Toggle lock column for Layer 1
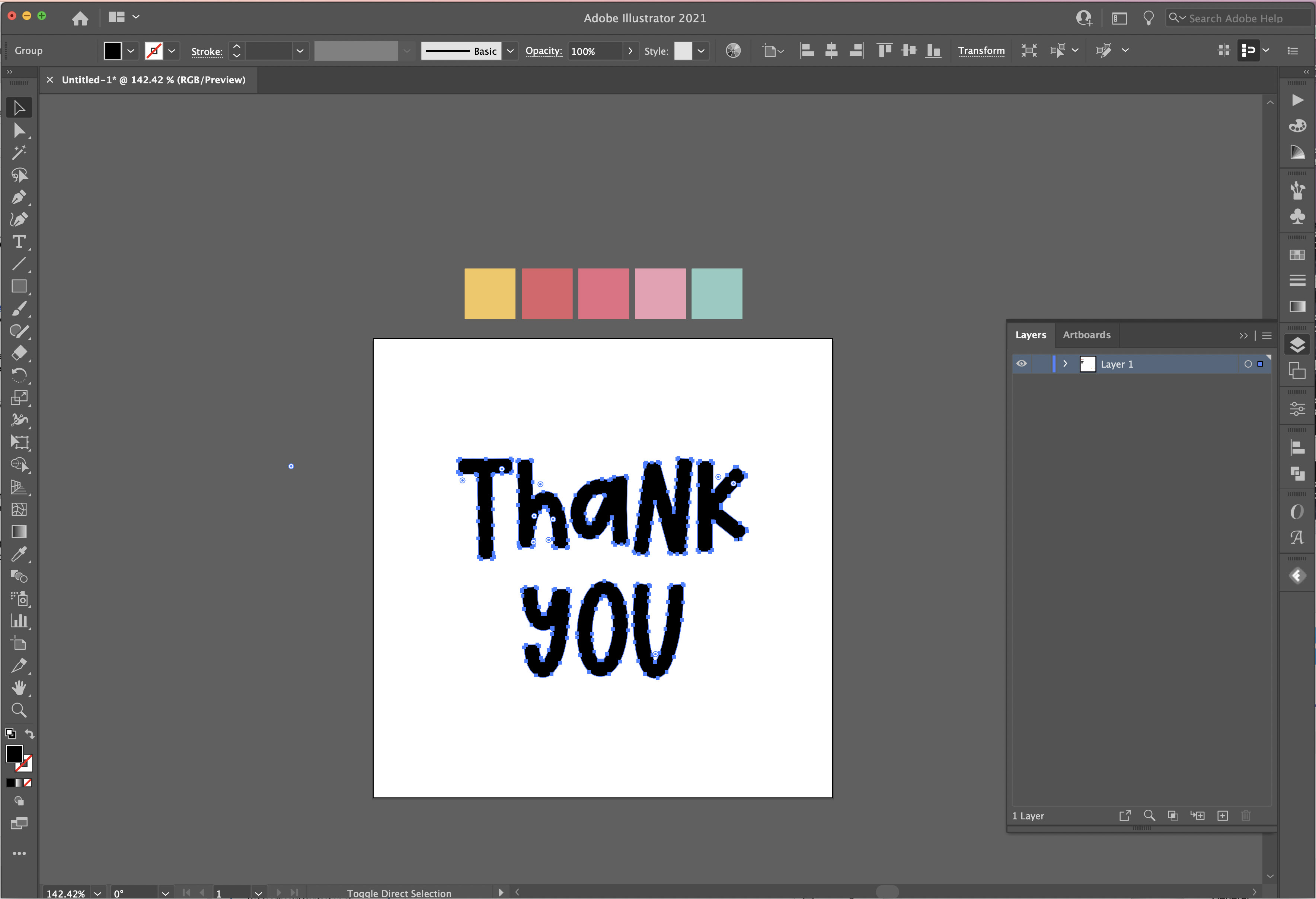 (1041, 364)
